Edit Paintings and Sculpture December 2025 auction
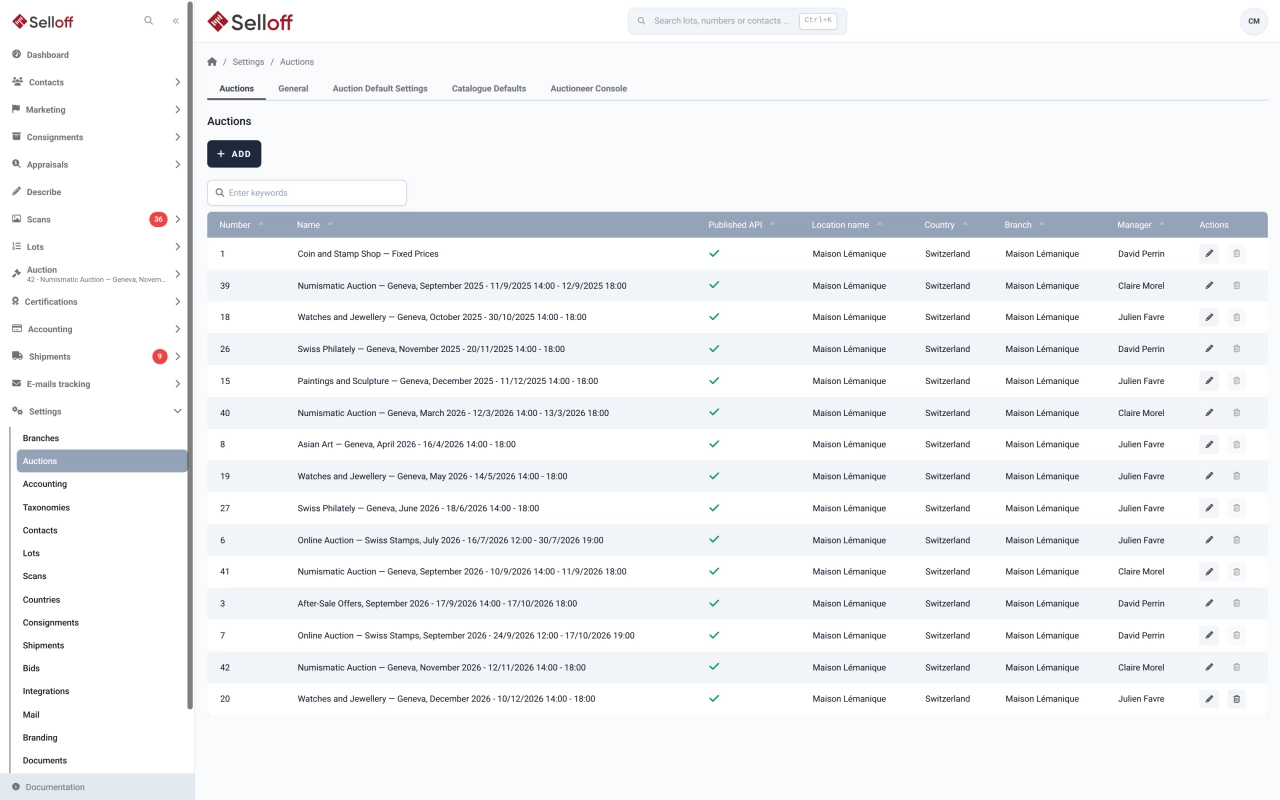The image size is (1280, 800). click(1209, 381)
